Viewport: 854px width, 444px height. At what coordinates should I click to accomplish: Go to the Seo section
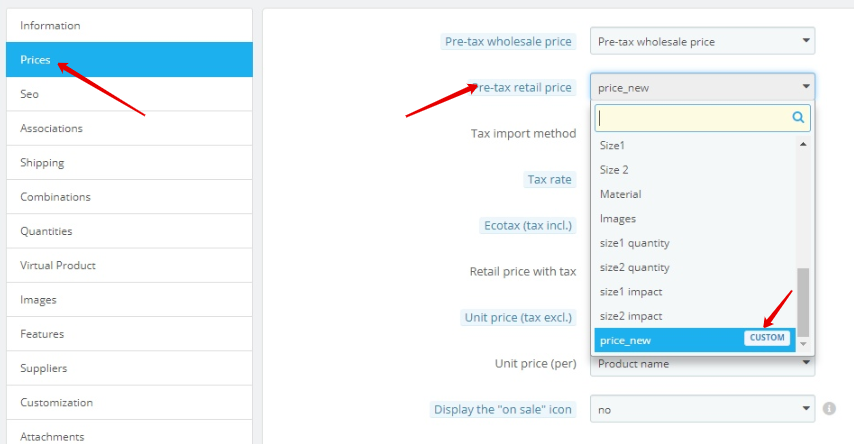130,94
